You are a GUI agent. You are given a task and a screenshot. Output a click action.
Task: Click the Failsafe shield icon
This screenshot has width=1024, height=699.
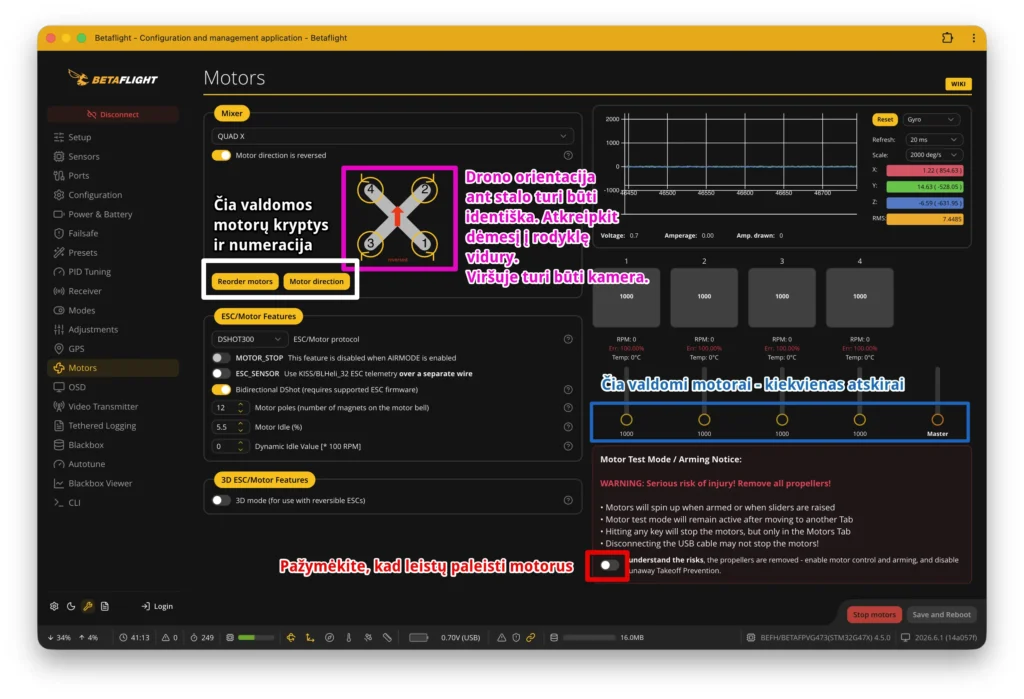point(59,233)
